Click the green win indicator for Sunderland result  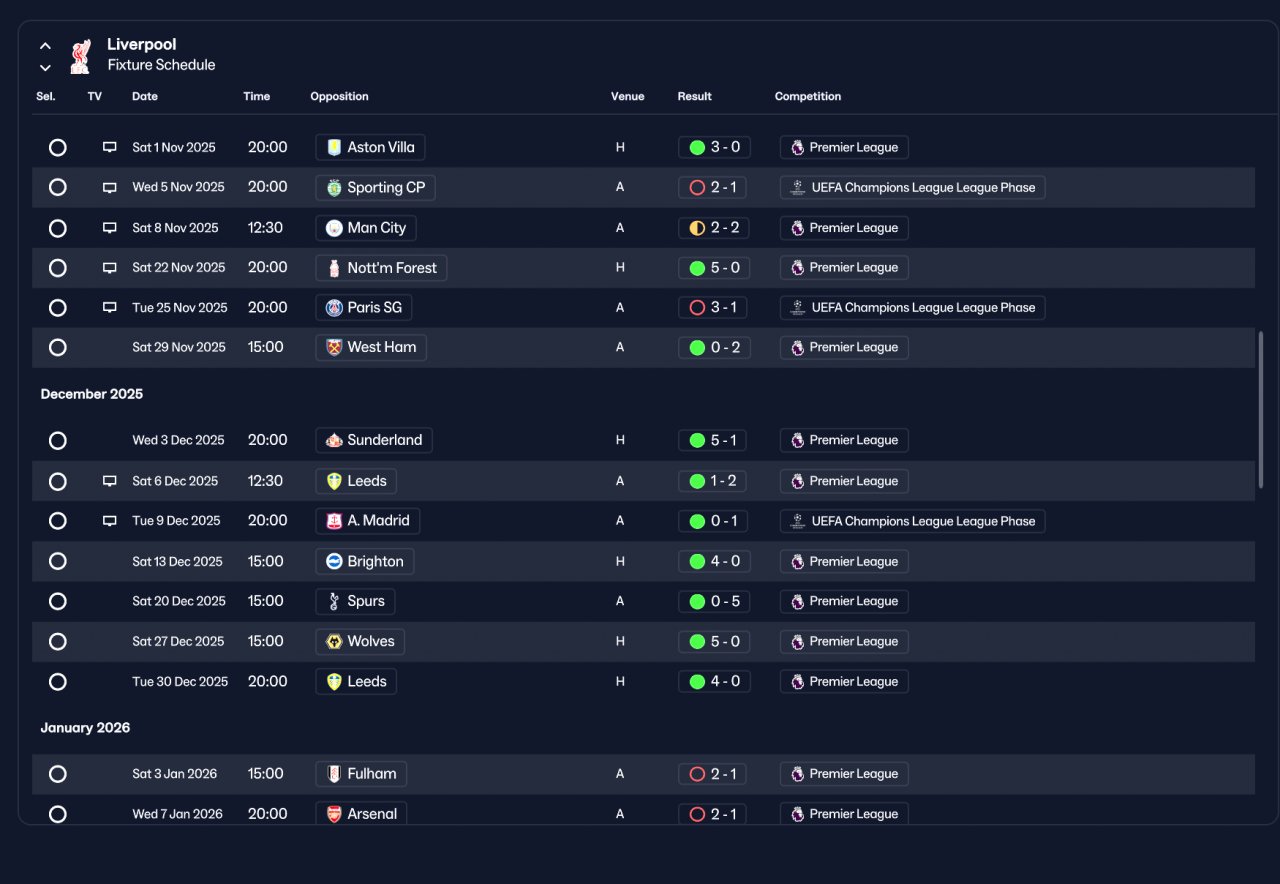click(x=697, y=440)
